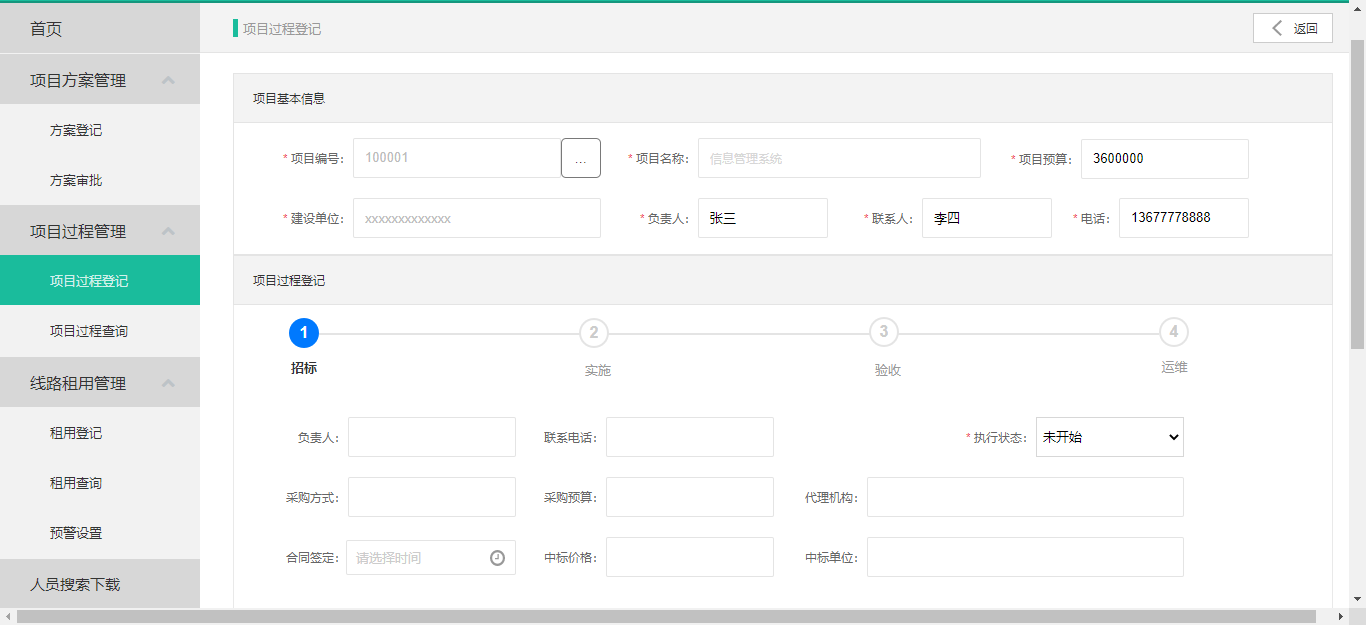Open 预警设置 in the sidebar
Screen dimensions: 1366x625
click(100, 533)
